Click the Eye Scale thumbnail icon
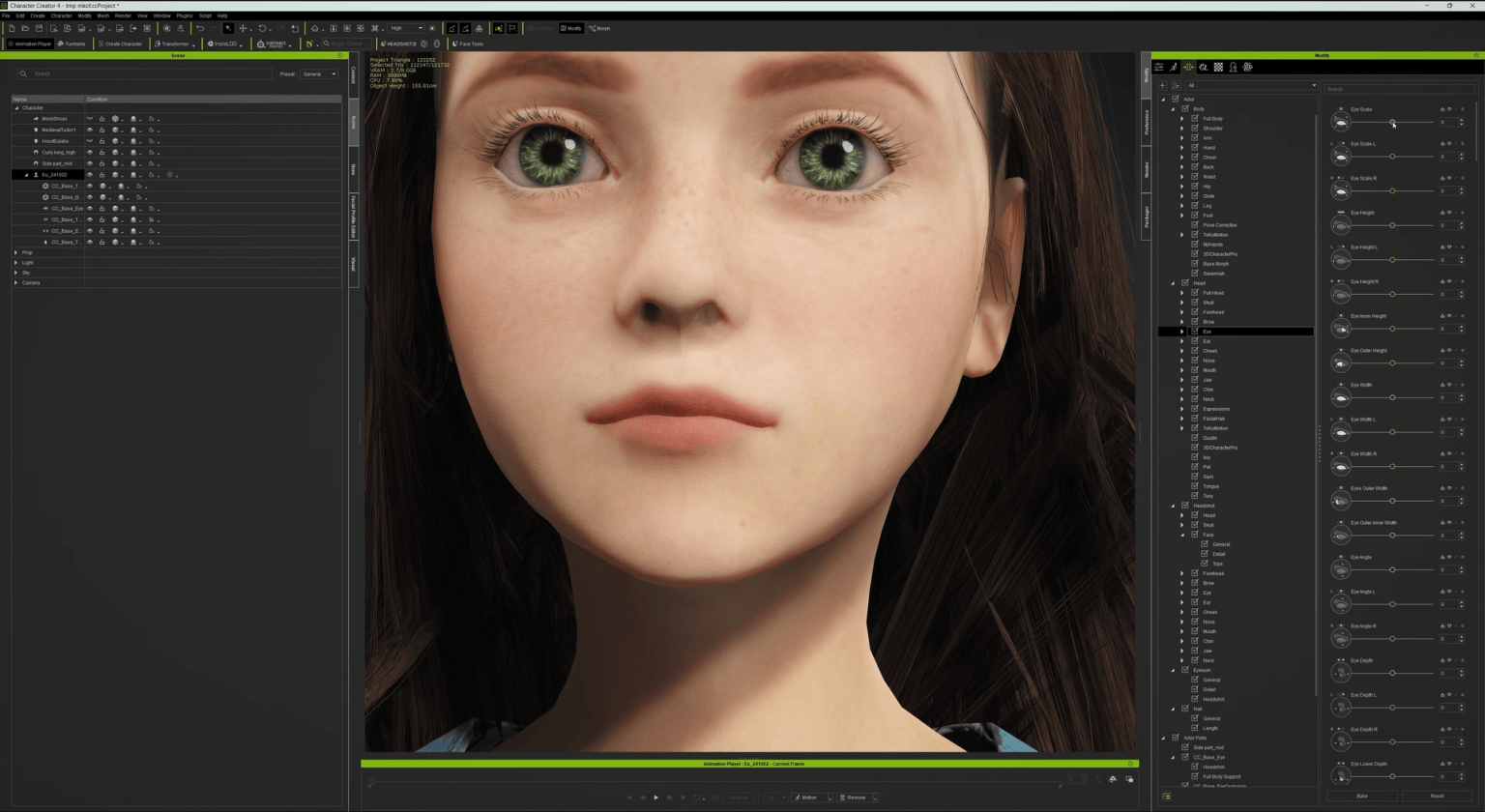Image resolution: width=1485 pixels, height=812 pixels. (1340, 122)
